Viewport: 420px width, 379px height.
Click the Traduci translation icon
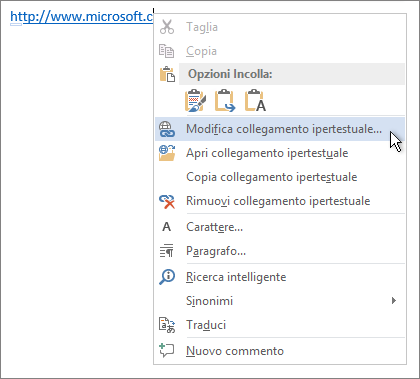pos(167,325)
